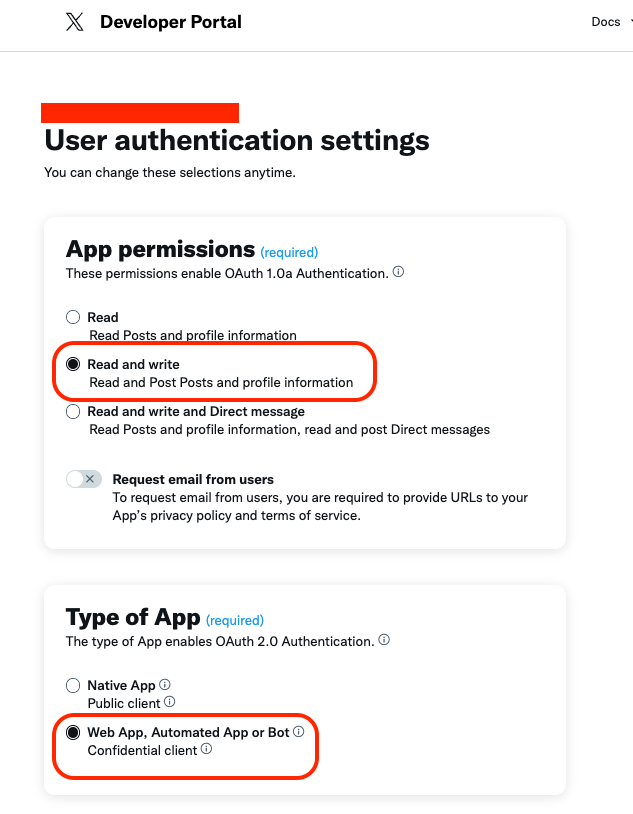The width and height of the screenshot is (633, 814).
Task: Click info icon after Web App, Automated App or Bot
Action: 299,731
